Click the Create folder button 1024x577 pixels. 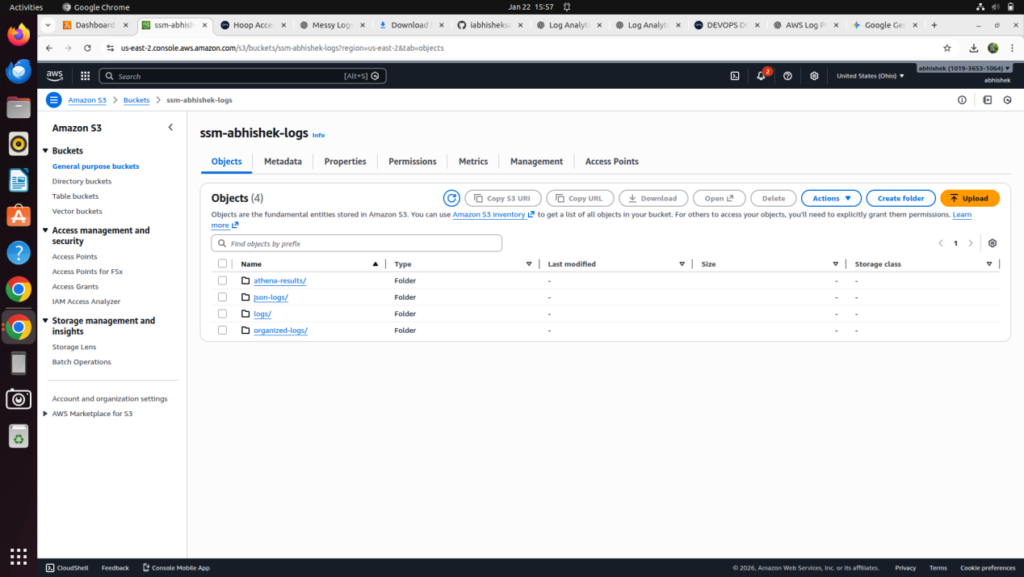[x=899, y=198]
